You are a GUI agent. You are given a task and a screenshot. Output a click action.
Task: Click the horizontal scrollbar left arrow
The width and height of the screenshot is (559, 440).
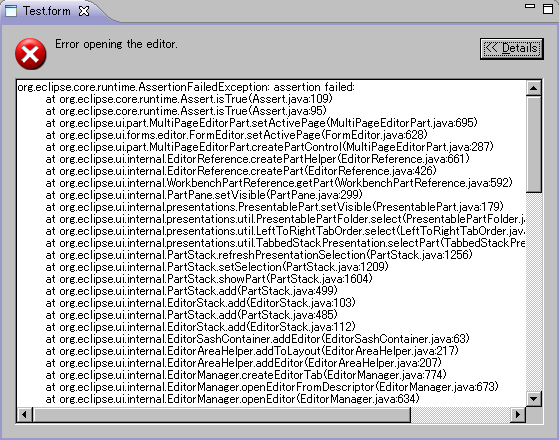pyautogui.click(x=25, y=415)
